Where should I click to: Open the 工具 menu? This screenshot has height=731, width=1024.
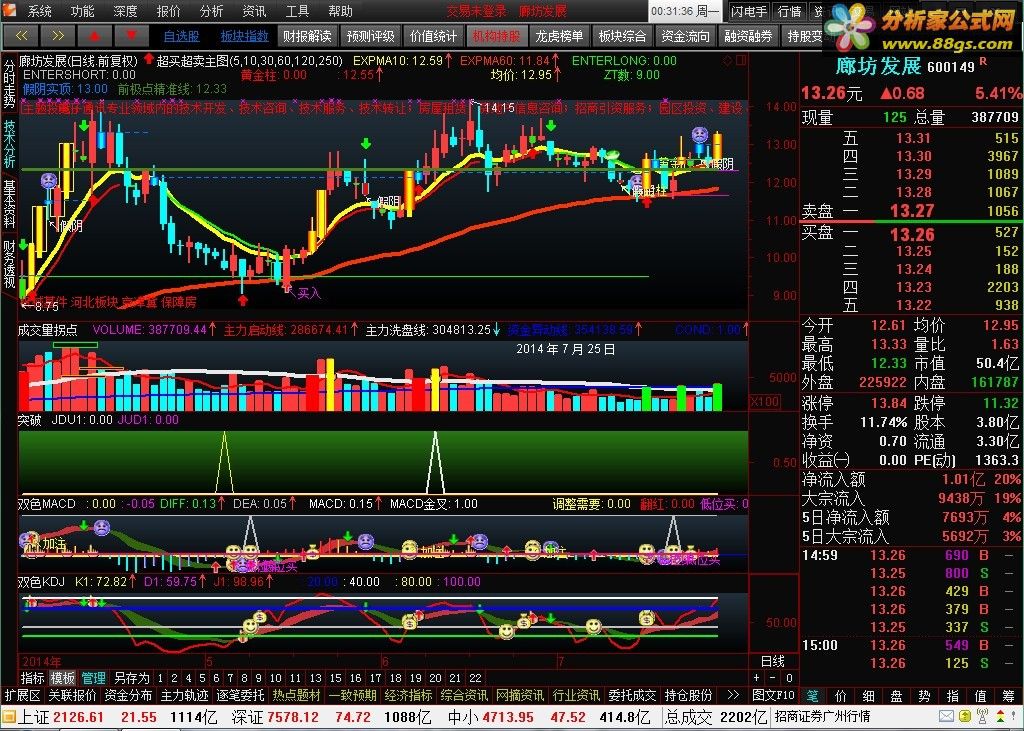tap(297, 11)
